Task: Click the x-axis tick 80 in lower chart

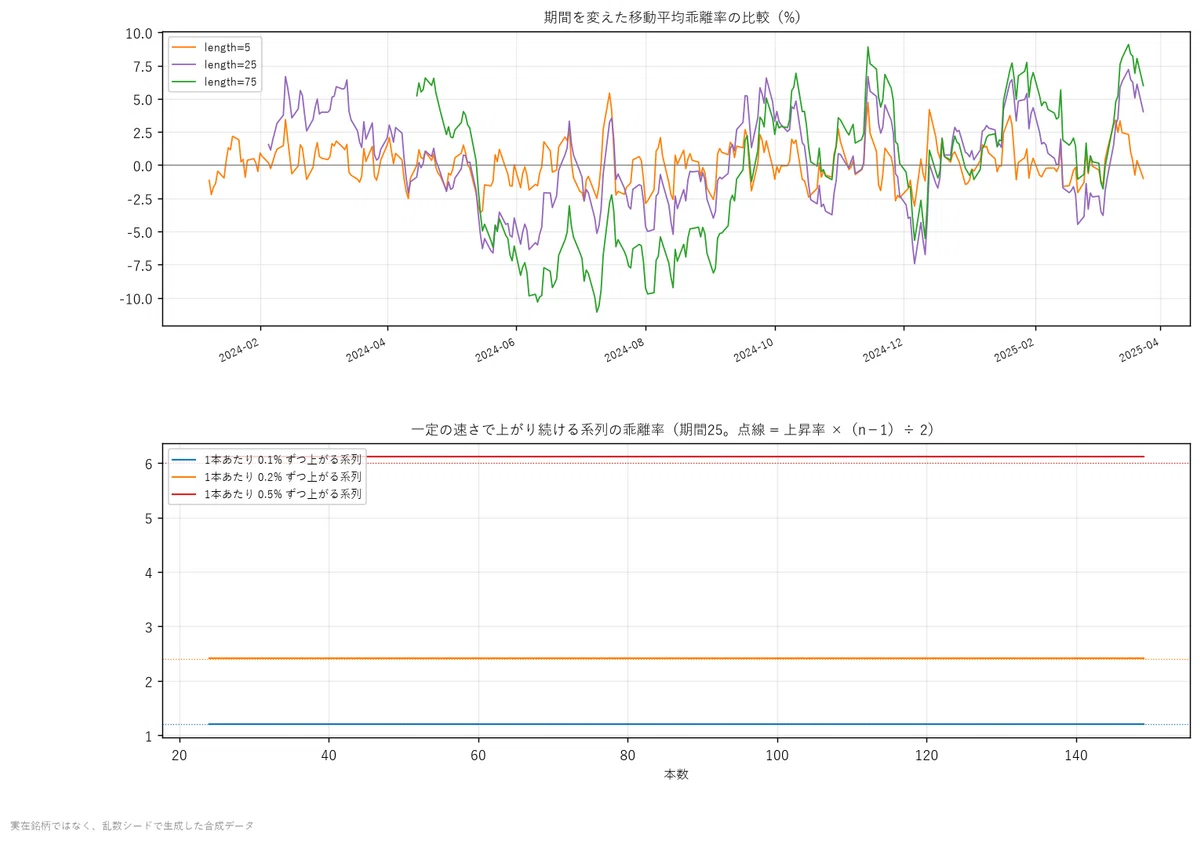Action: coord(627,754)
